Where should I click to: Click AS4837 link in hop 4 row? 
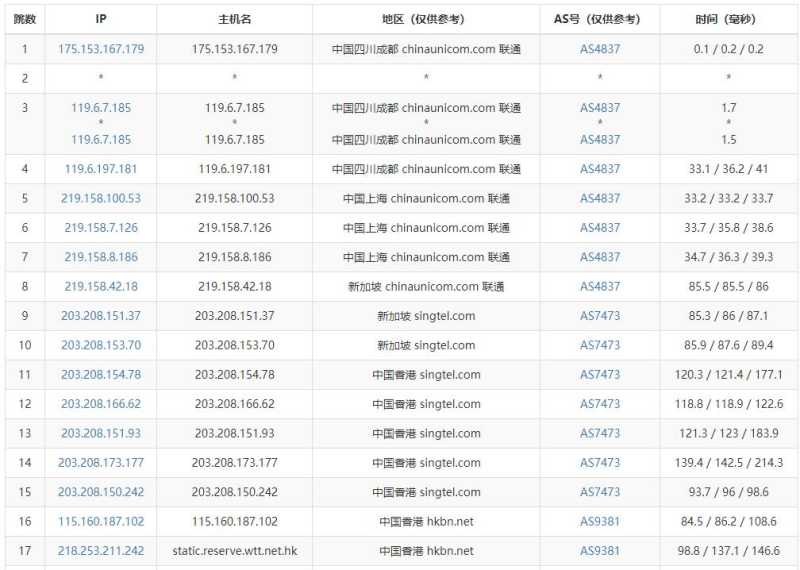pos(600,169)
